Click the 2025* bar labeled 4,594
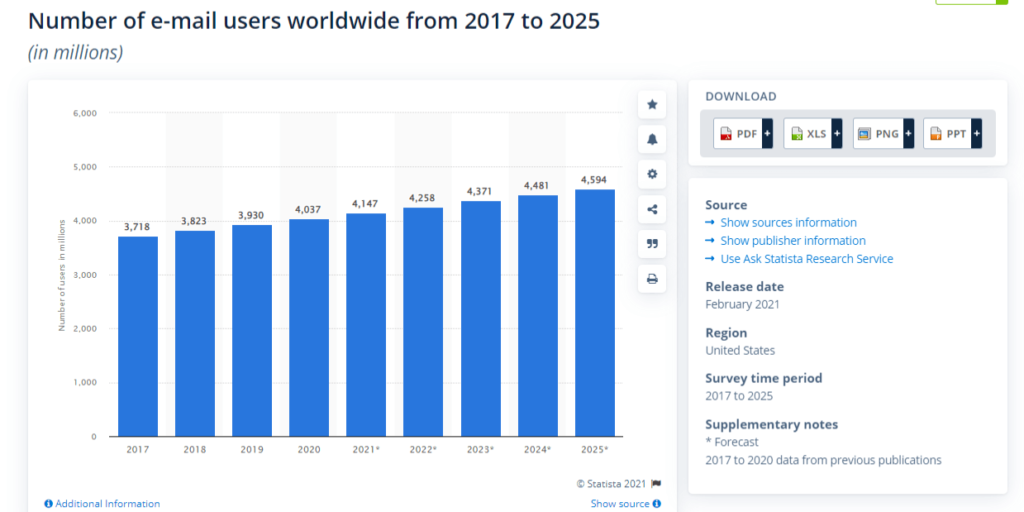The image size is (1024, 512). pos(595,313)
